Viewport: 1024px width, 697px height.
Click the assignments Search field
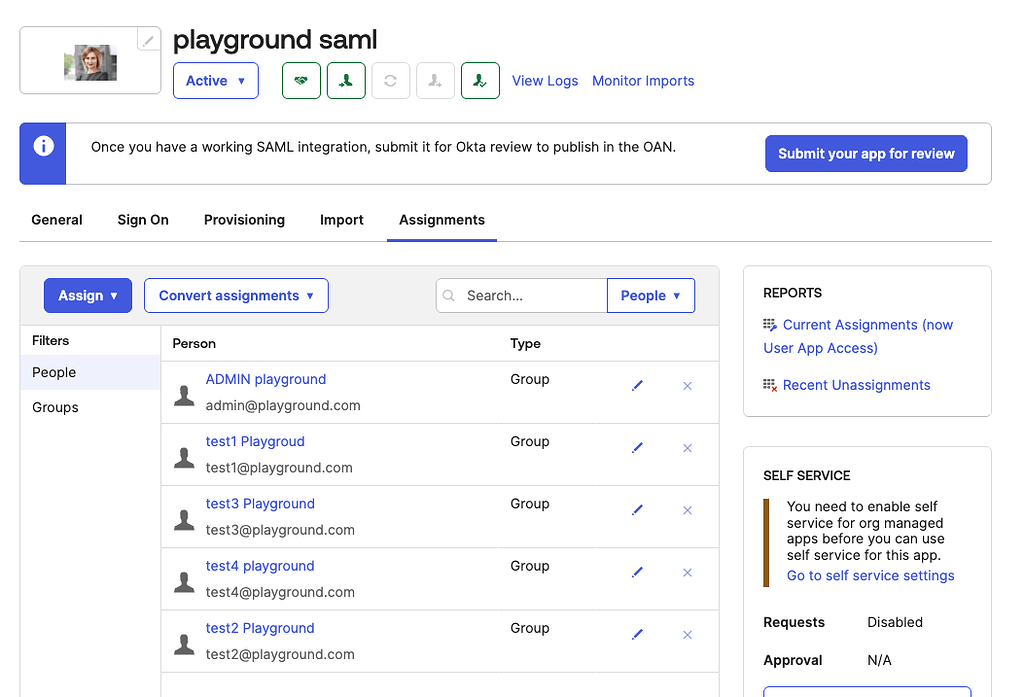click(x=530, y=296)
